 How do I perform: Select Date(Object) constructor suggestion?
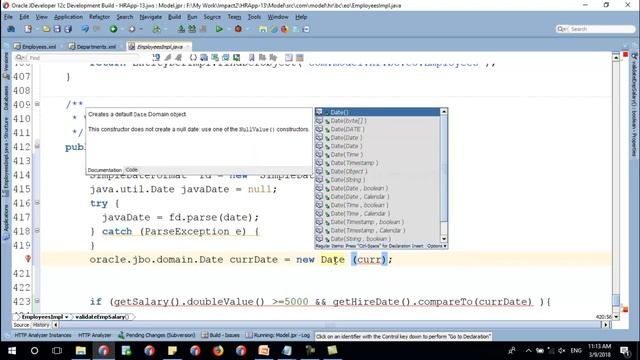(x=378, y=171)
